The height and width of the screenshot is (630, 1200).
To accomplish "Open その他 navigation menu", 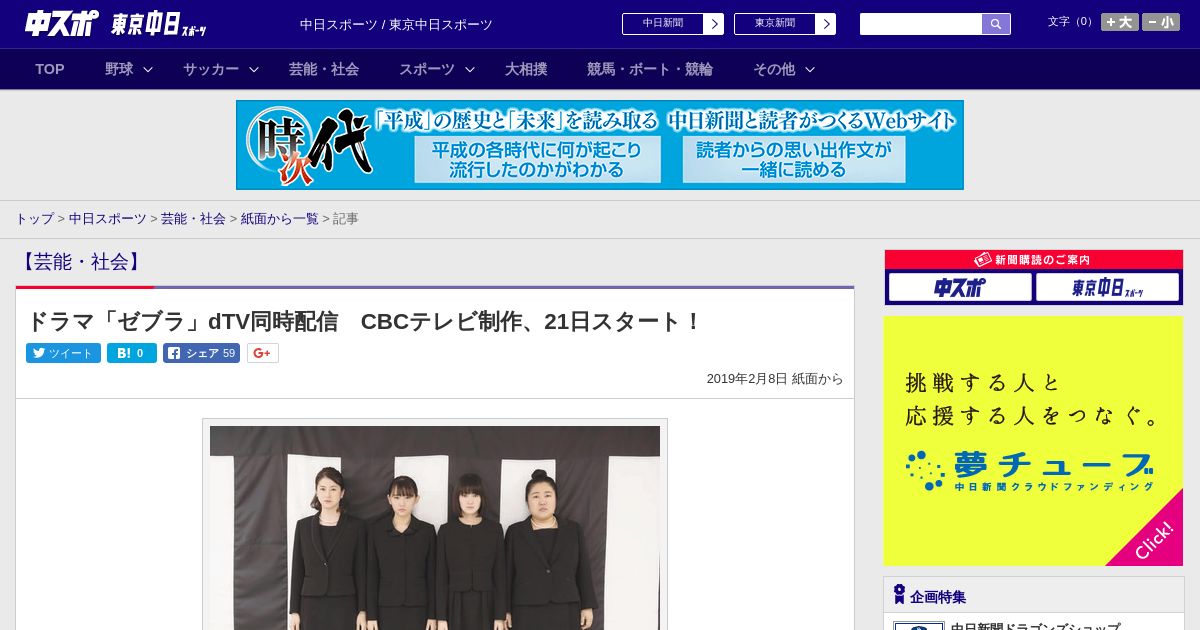I will (x=774, y=69).
